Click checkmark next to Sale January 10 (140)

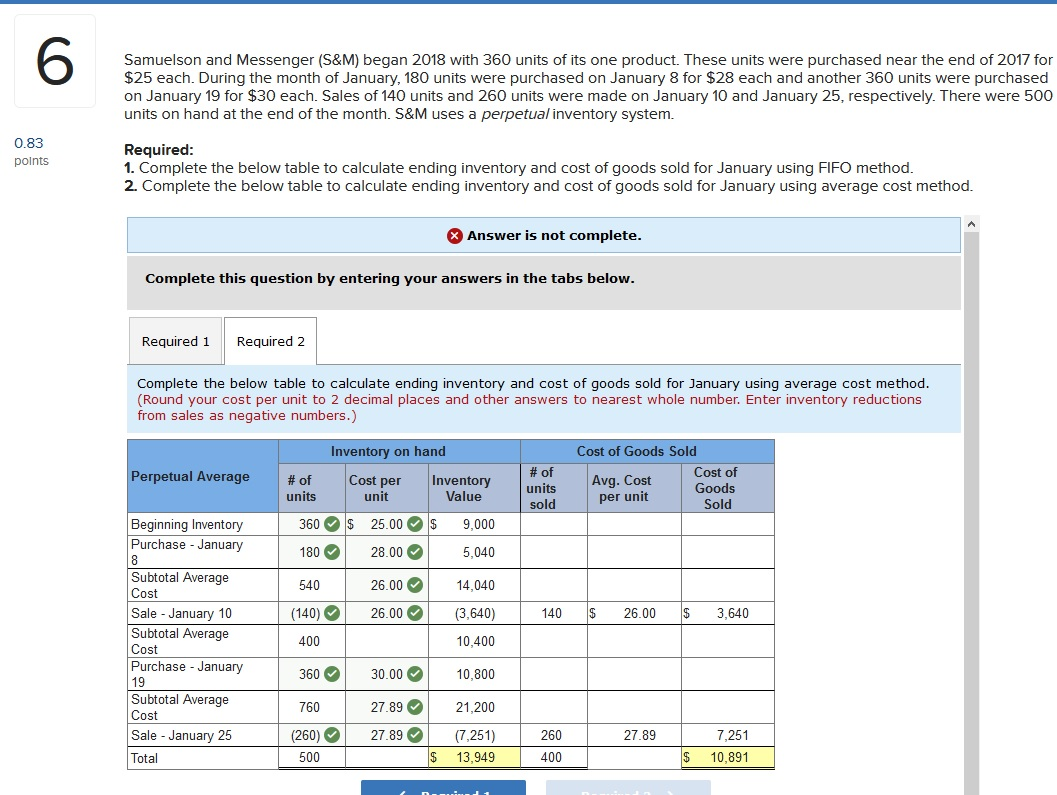(x=334, y=613)
